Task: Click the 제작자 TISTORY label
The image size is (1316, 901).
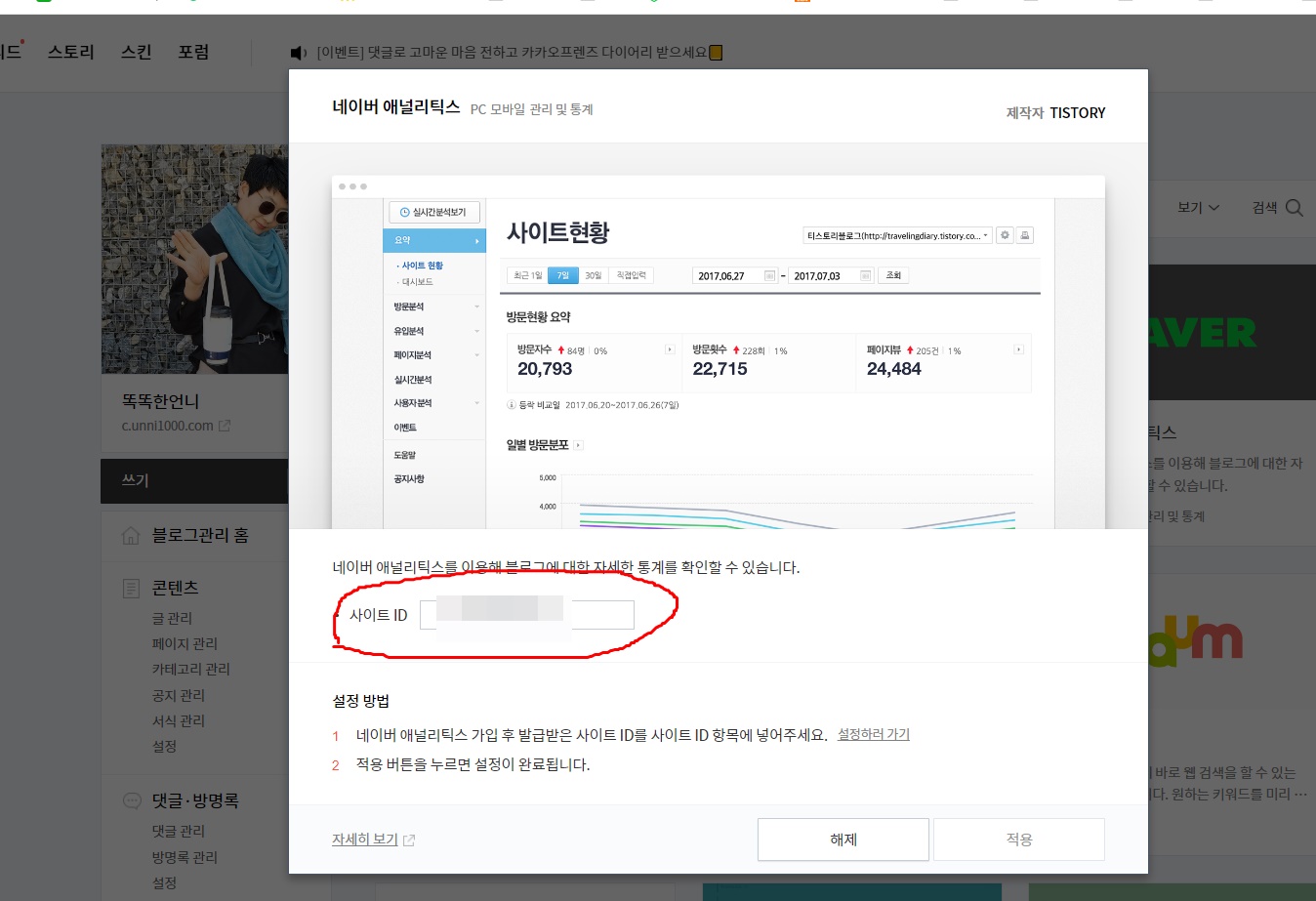Action: coord(1055,113)
